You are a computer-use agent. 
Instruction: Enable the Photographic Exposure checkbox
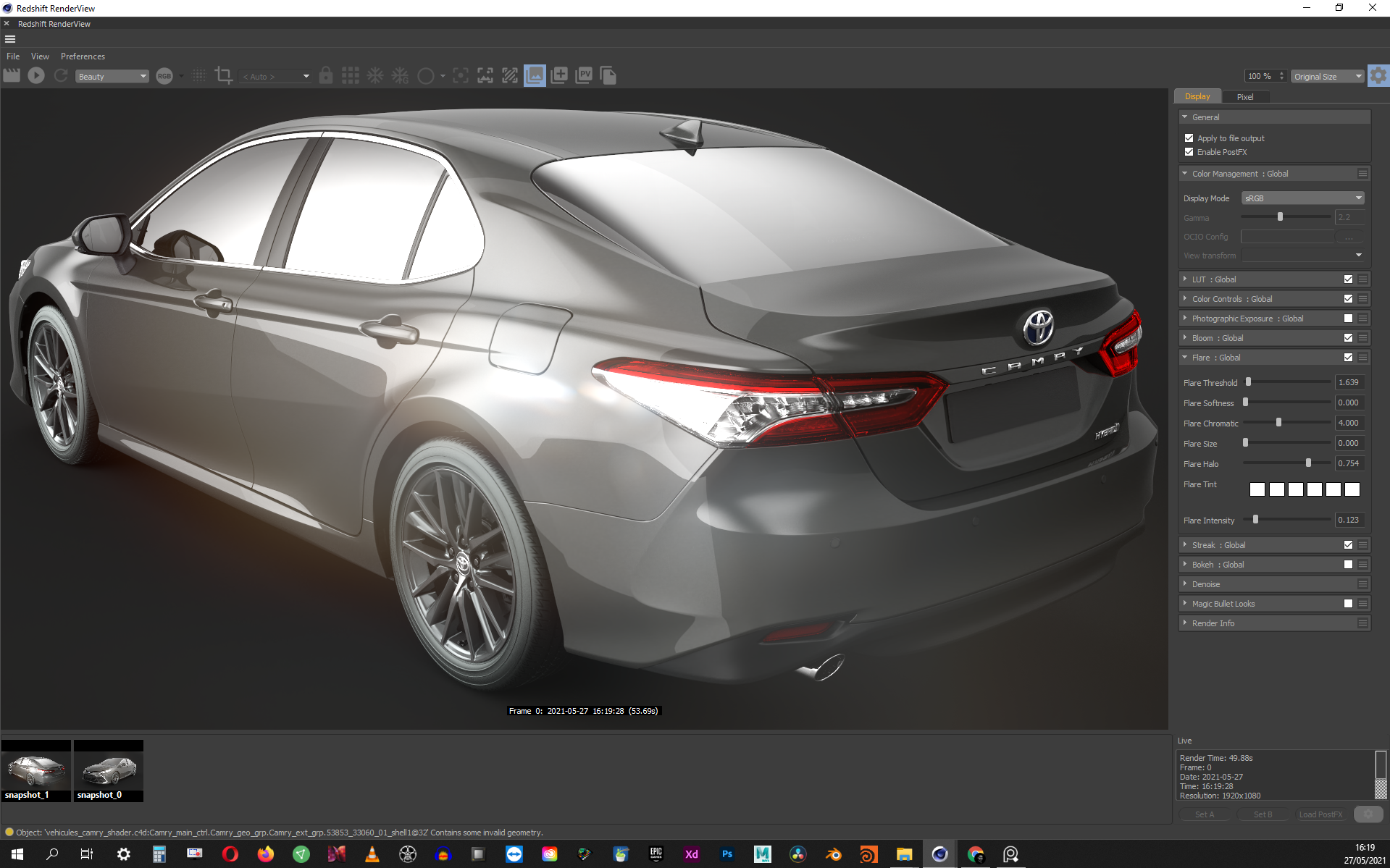click(1348, 319)
